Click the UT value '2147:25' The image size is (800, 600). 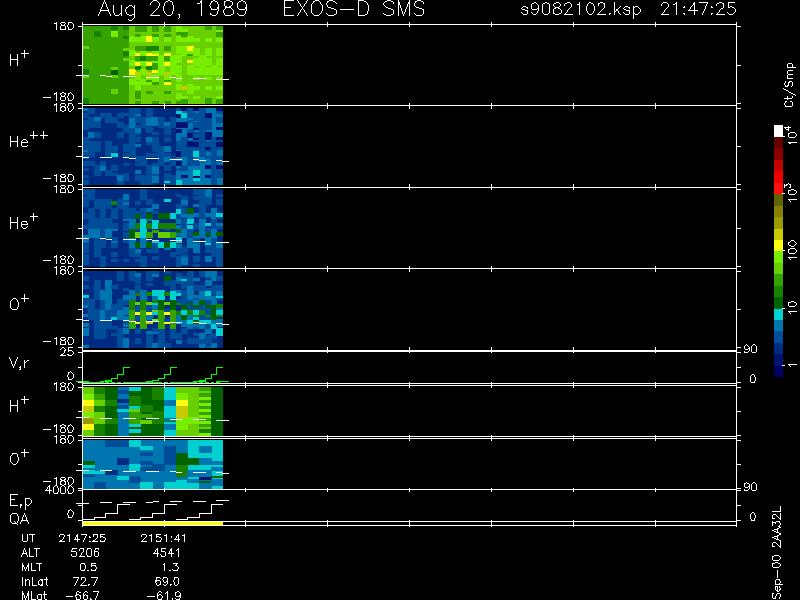(x=82, y=538)
